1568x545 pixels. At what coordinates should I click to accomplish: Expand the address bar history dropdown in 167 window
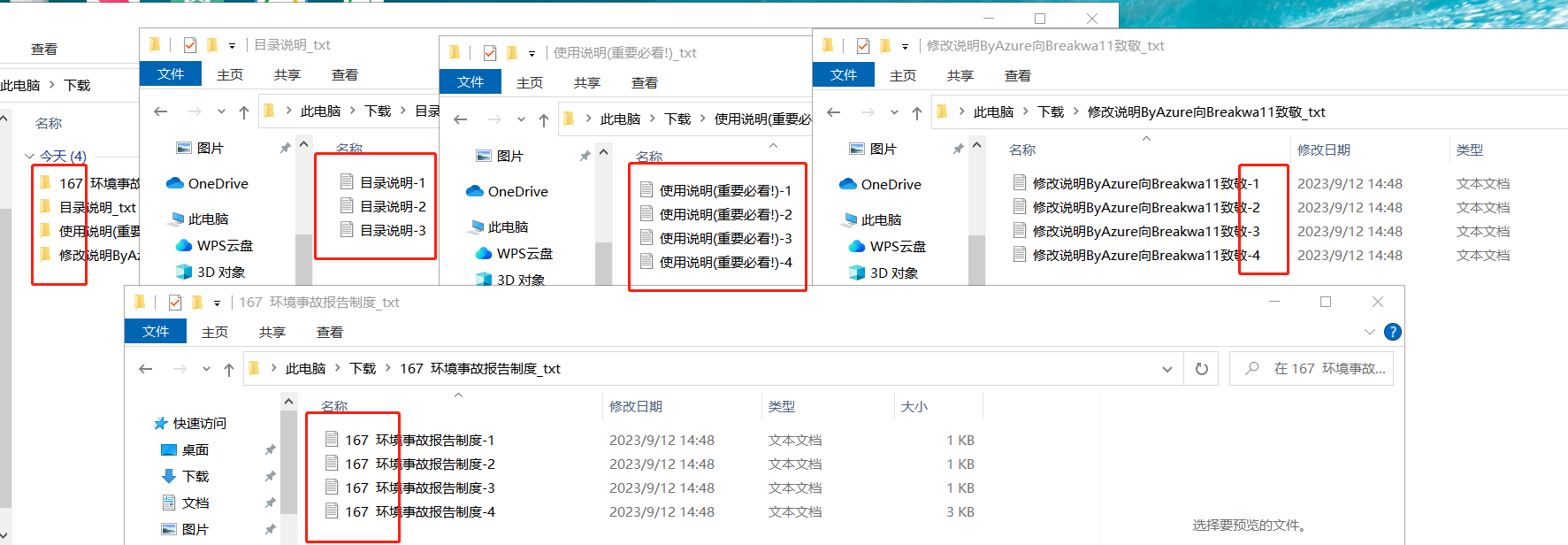1167,369
